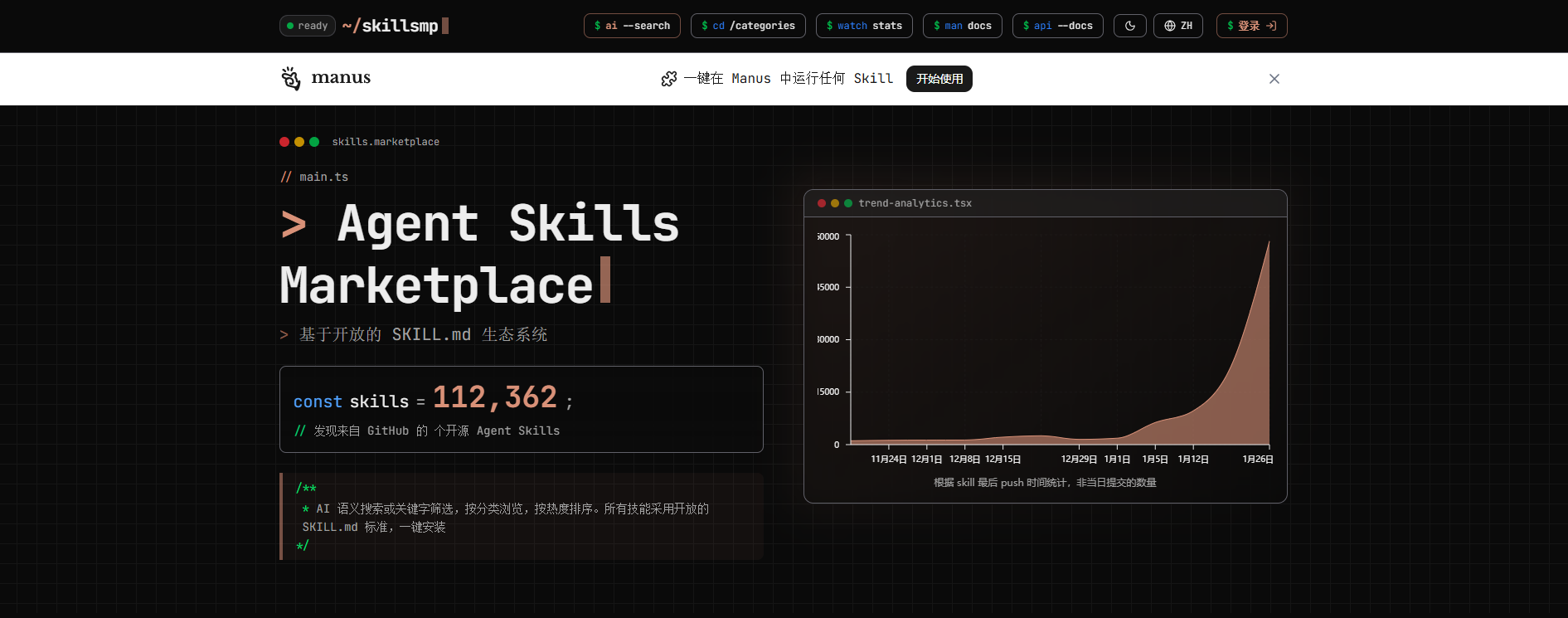The height and width of the screenshot is (618, 1568).
Task: Click the chart caption 根据 skill 最后 push 时间统计
Action: tap(1045, 483)
